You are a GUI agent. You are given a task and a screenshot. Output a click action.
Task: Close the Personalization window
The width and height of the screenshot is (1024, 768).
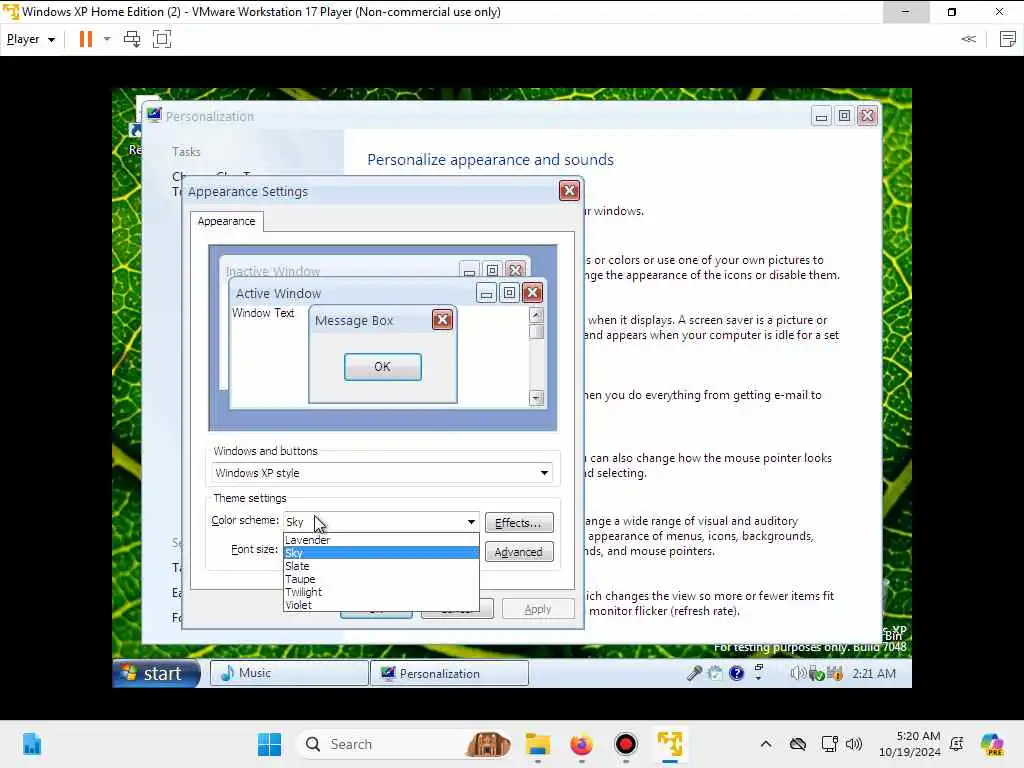pyautogui.click(x=867, y=116)
